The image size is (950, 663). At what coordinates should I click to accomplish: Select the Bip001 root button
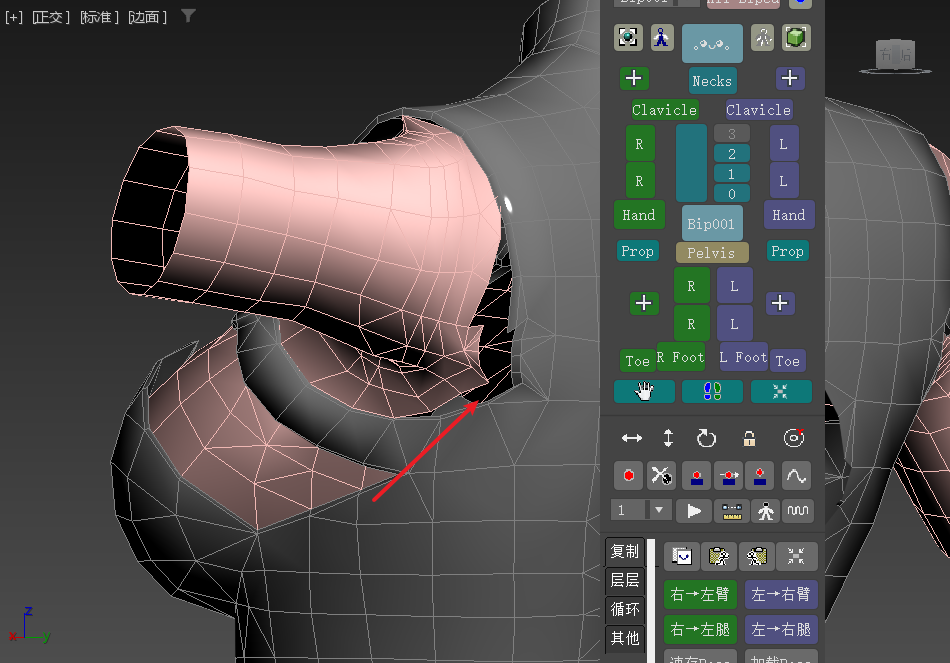point(712,224)
